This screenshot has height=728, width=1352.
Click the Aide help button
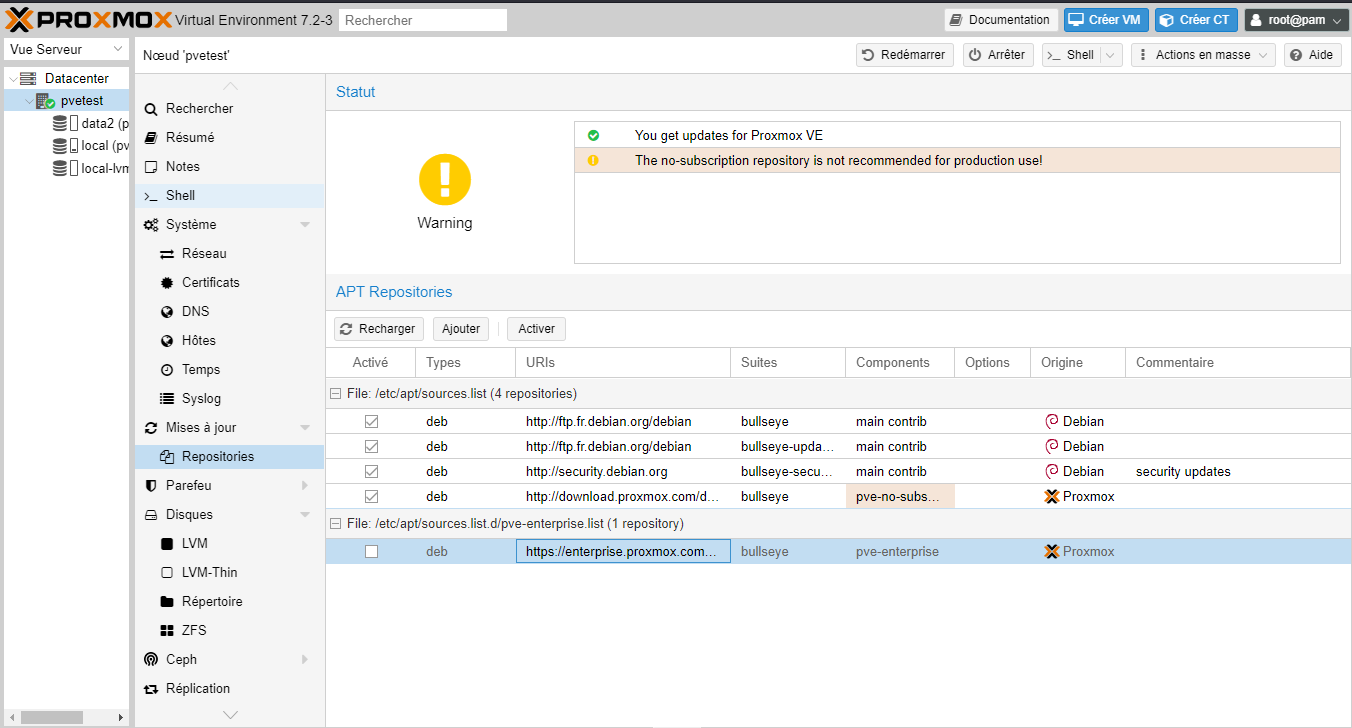tap(1312, 55)
